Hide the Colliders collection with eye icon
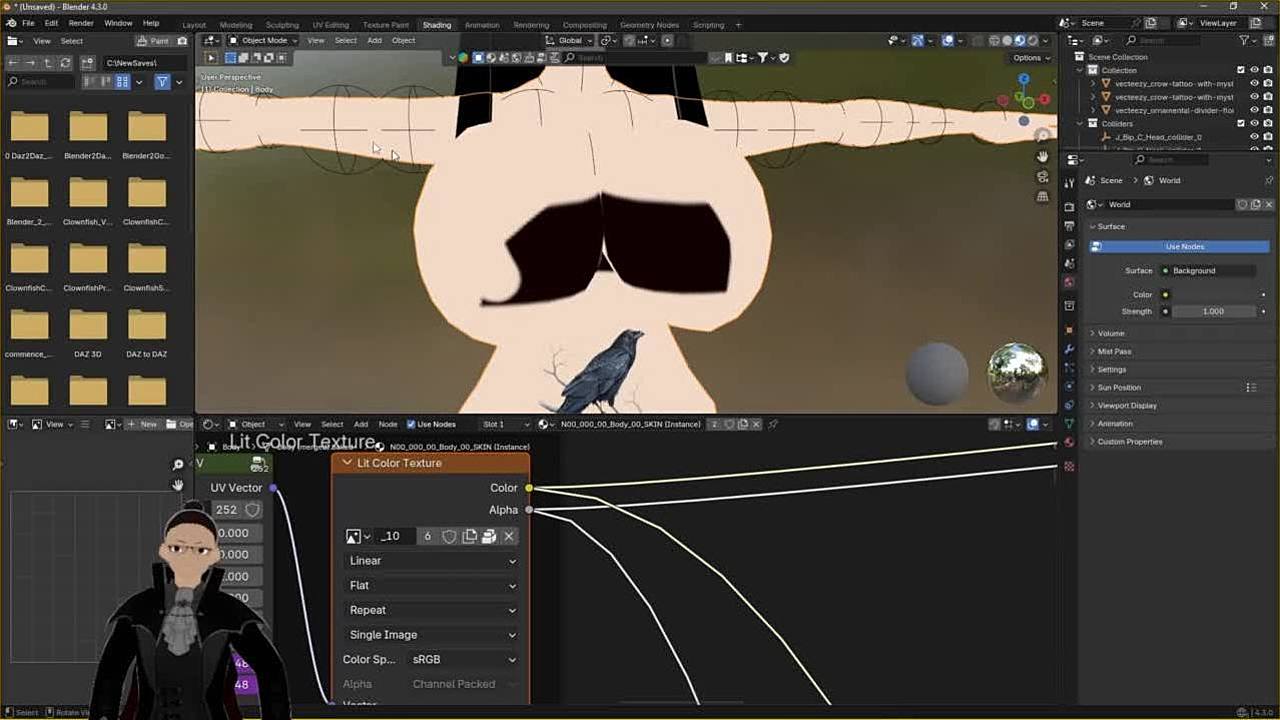 (1254, 124)
